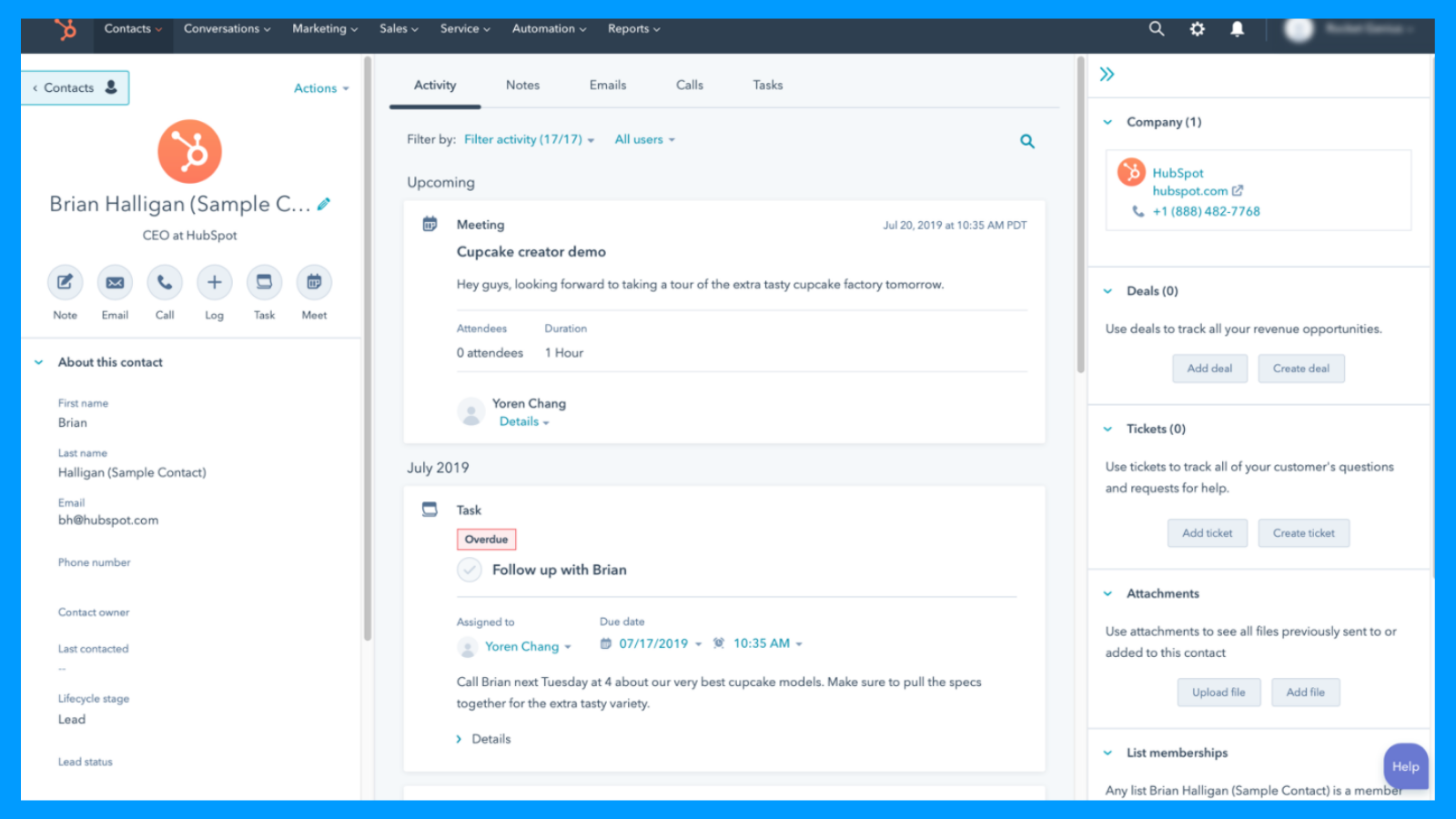The image size is (1456, 819).
Task: Open the Help chat button
Action: (1406, 766)
